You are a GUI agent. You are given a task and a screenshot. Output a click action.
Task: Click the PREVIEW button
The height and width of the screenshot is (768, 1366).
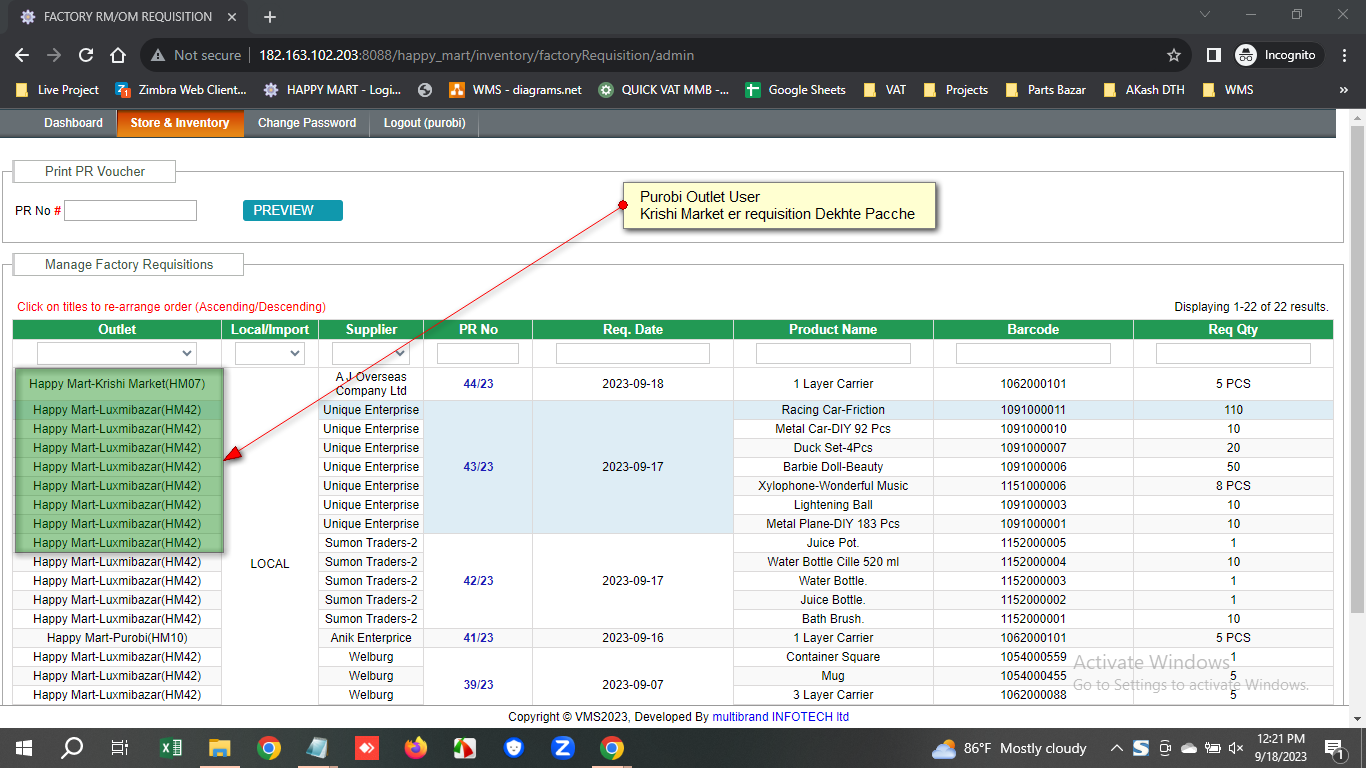click(x=292, y=210)
